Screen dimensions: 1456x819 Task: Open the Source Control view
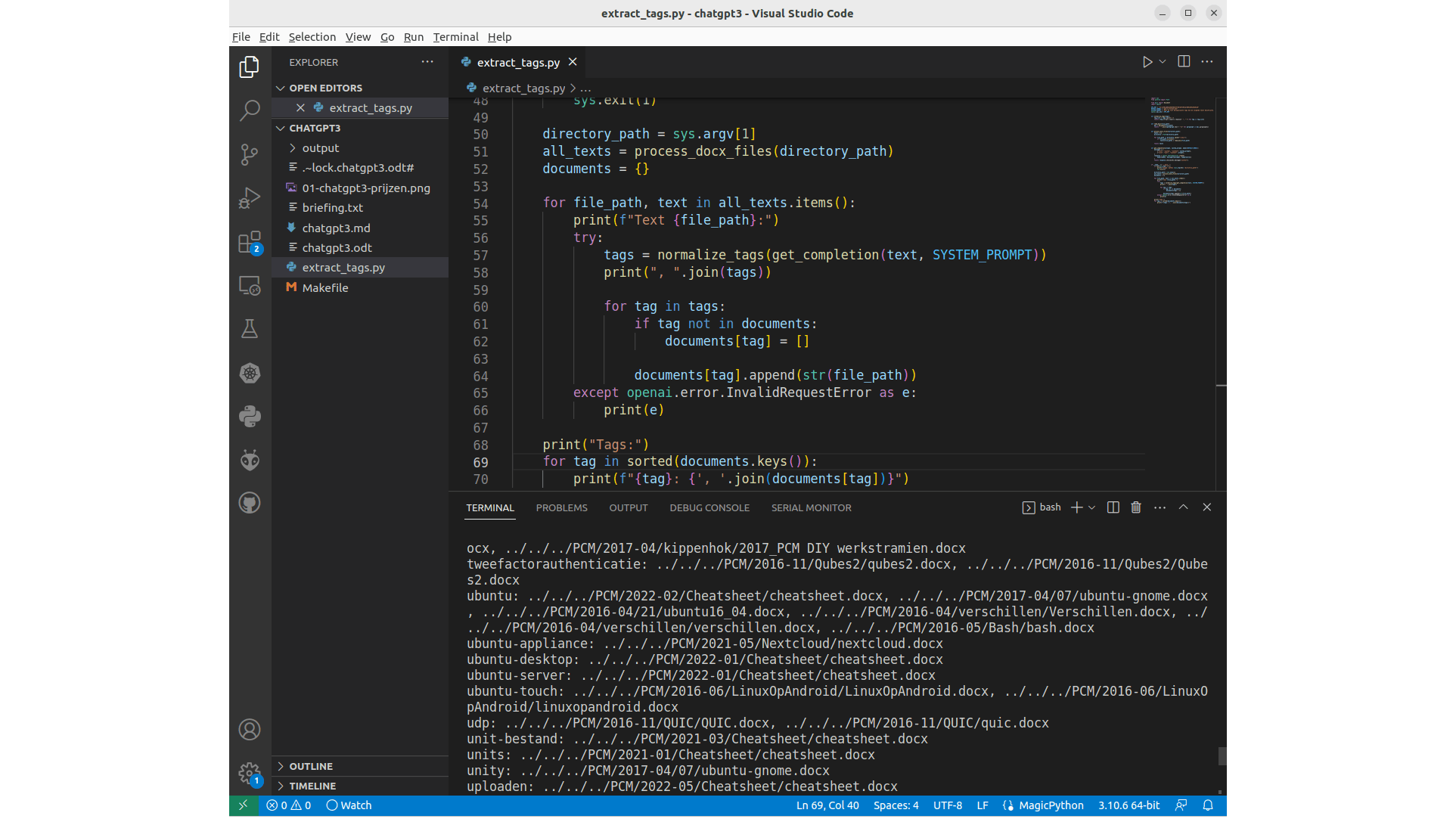coord(249,154)
